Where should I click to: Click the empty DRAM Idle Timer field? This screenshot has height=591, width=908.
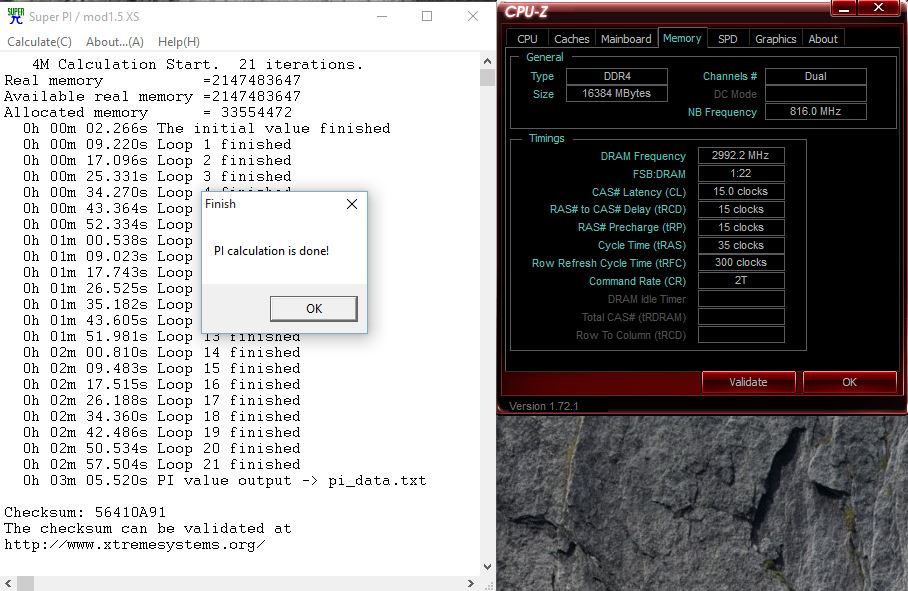click(x=741, y=299)
